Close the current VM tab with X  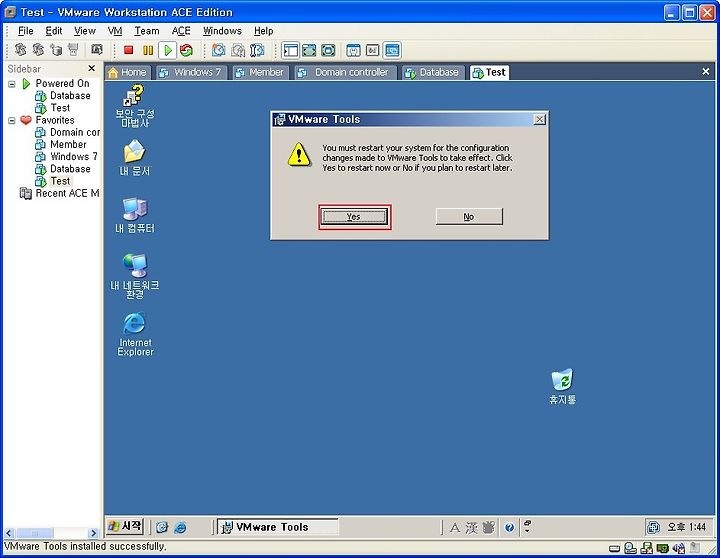[706, 72]
